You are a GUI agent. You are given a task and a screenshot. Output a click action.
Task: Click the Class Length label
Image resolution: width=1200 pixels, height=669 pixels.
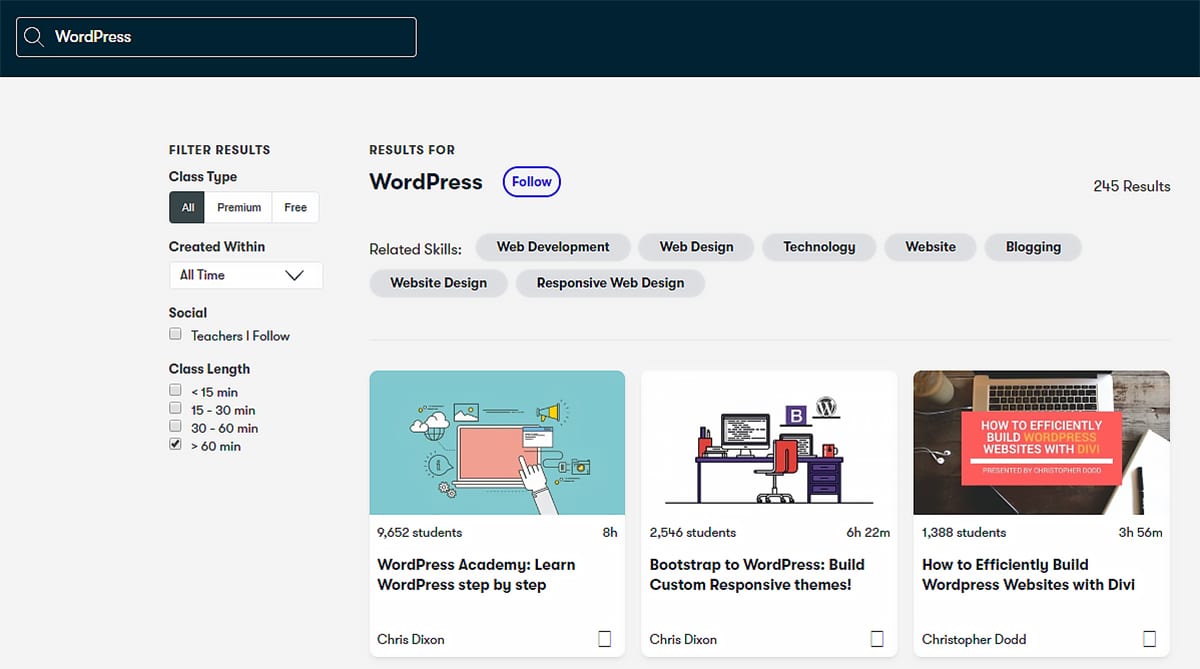pos(209,369)
